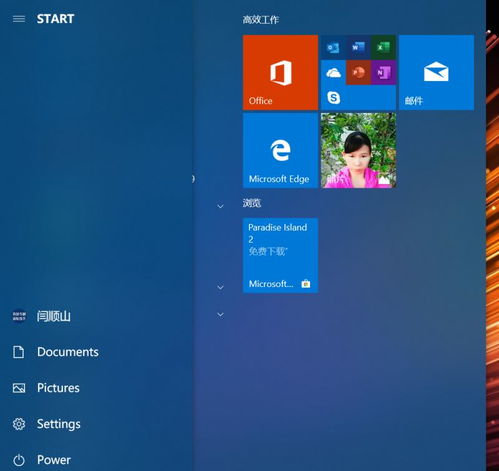Launch Word from the Office folder tile

pyautogui.click(x=358, y=47)
